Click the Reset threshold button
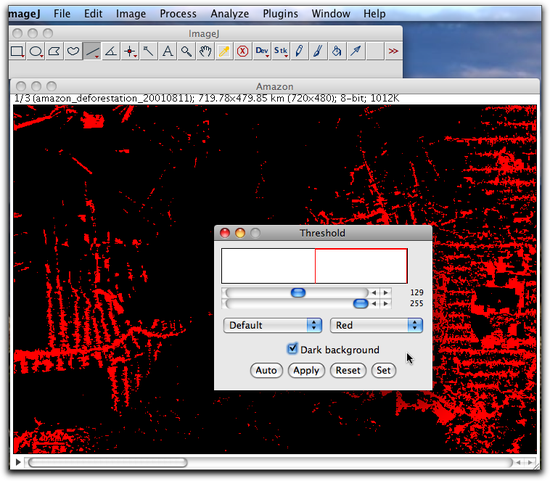This screenshot has height=481, width=550. pos(348,370)
